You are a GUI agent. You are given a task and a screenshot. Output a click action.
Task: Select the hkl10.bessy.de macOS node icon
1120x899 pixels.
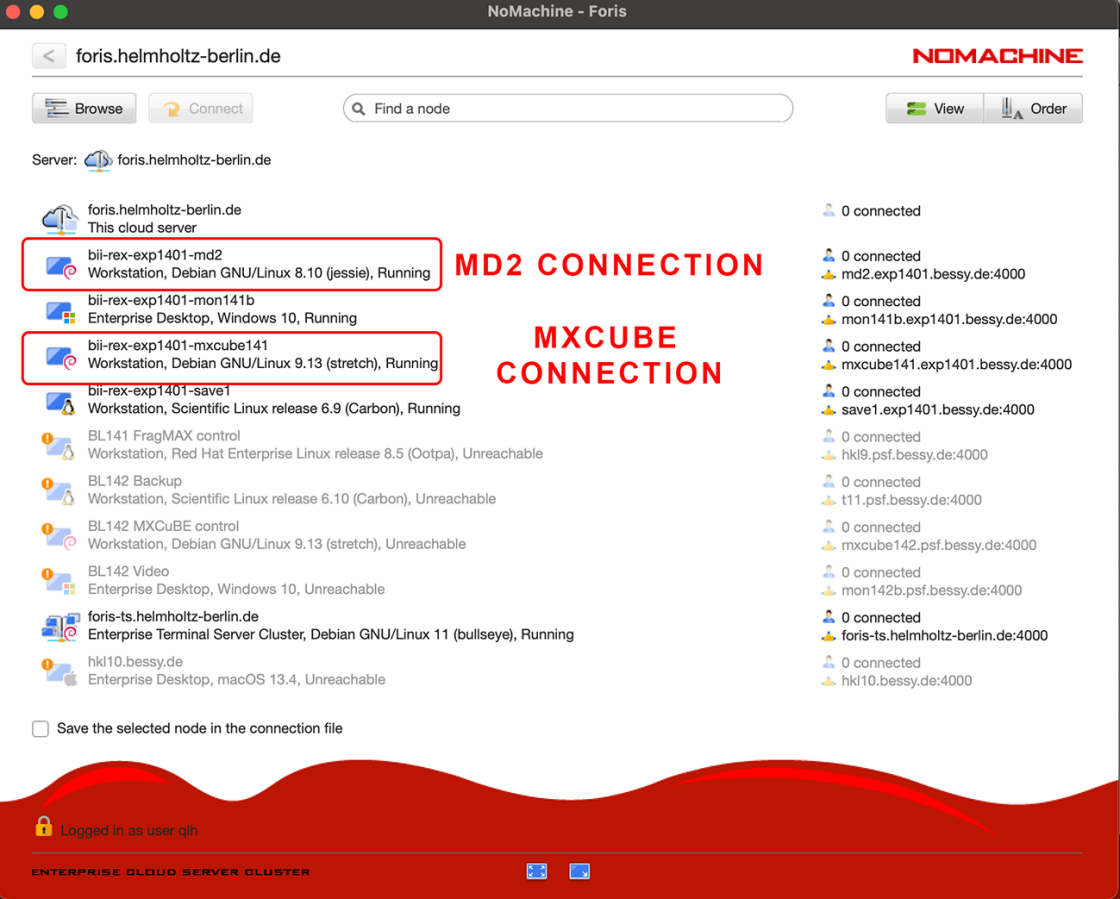(x=59, y=672)
